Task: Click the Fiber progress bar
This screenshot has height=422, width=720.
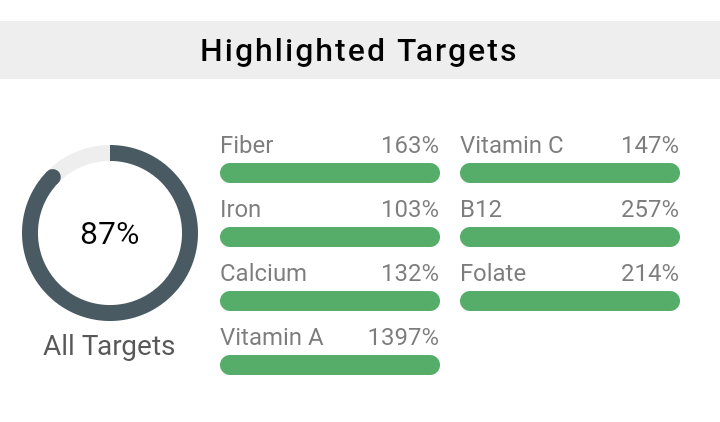Action: [329, 173]
